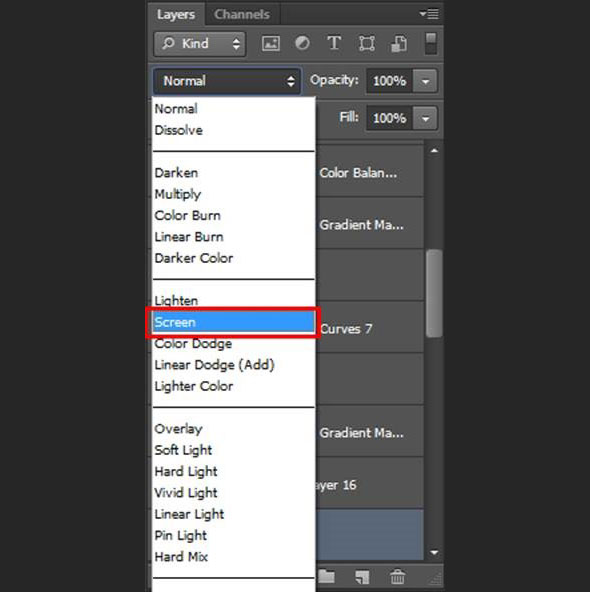Open the blend mode dropdown showing Normal
This screenshot has height=592, width=590.
227,81
